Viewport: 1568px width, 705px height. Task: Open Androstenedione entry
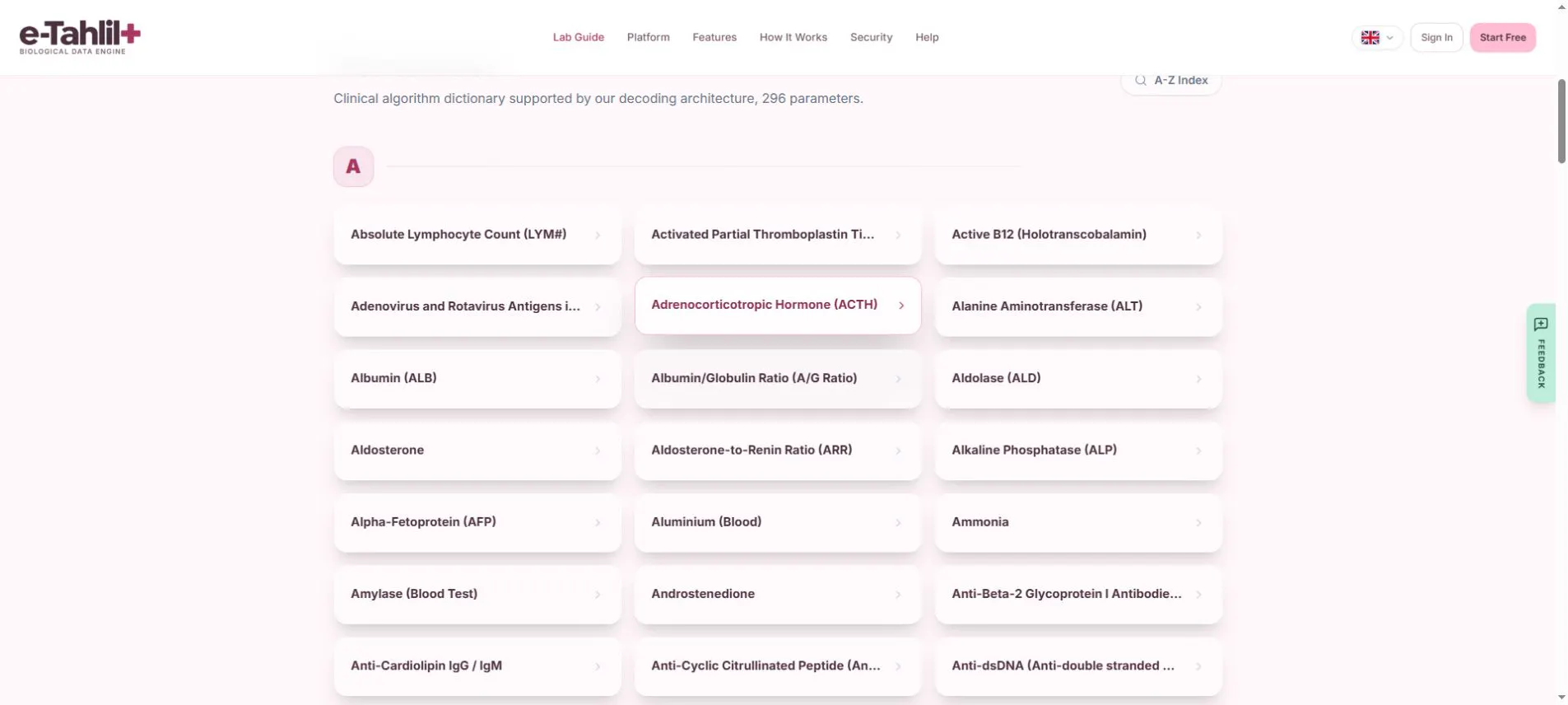778,594
